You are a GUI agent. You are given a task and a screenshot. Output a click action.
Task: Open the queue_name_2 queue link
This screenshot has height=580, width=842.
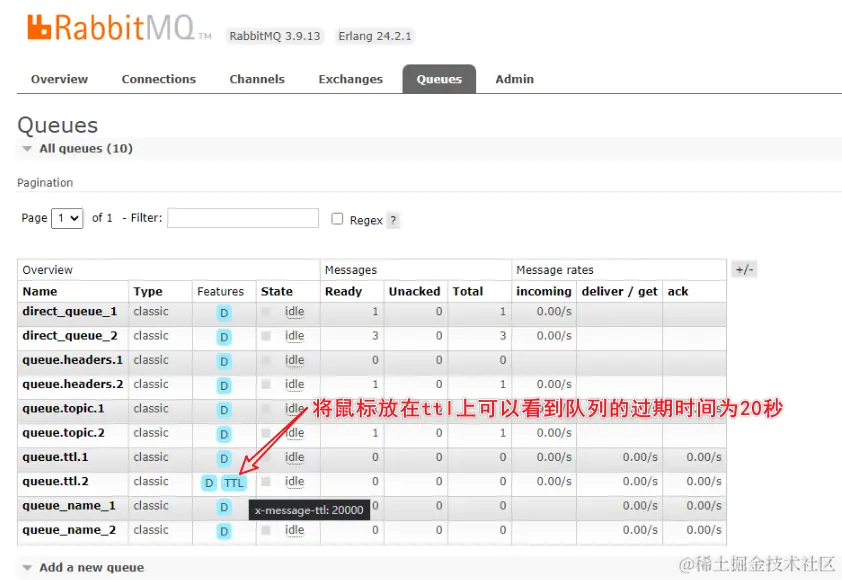coord(69,530)
